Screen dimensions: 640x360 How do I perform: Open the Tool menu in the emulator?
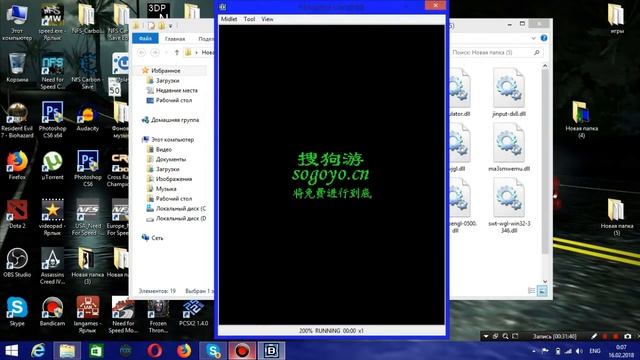tap(249, 19)
